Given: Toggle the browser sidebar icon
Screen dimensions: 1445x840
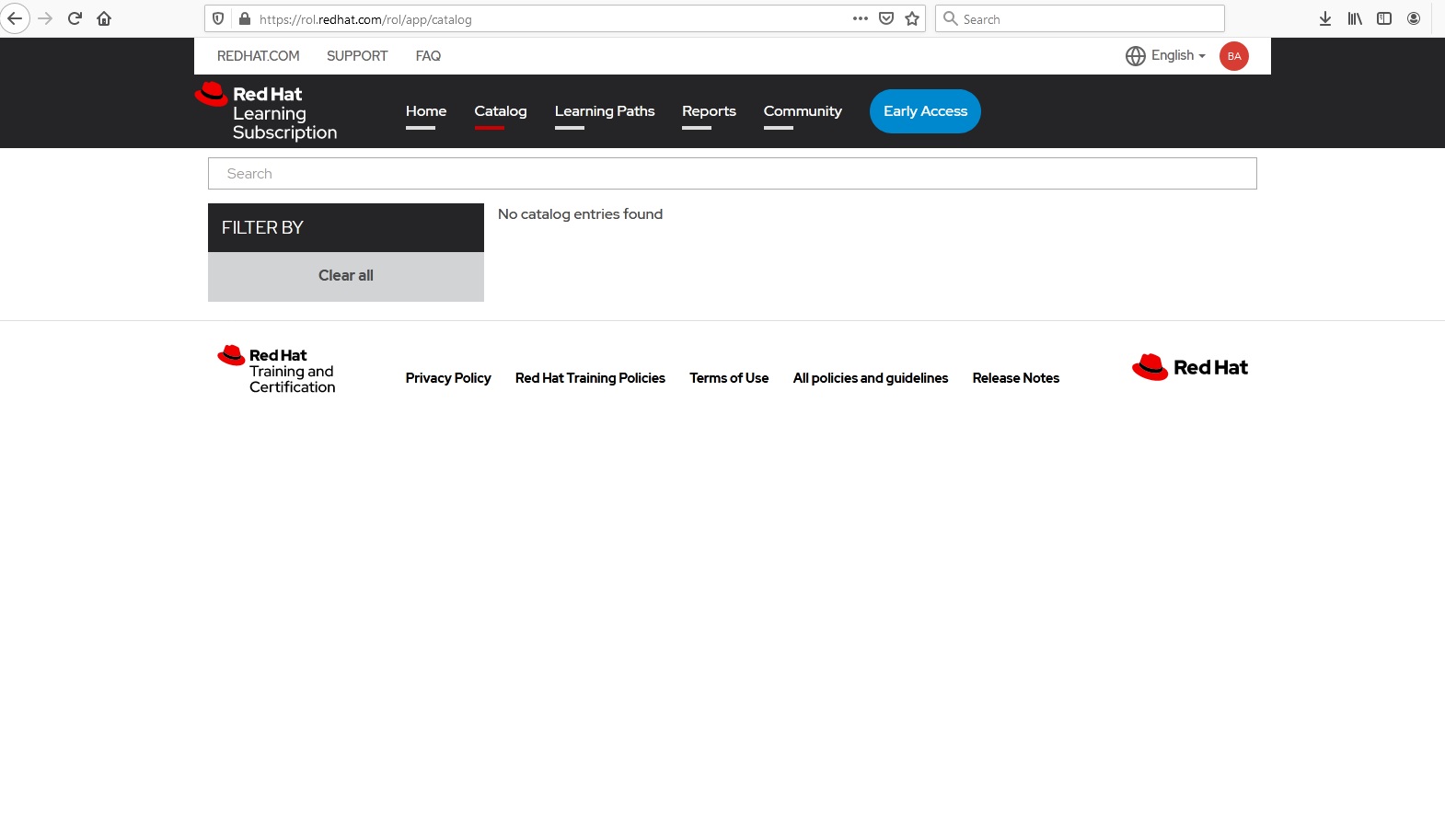Looking at the screenshot, I should [x=1384, y=18].
